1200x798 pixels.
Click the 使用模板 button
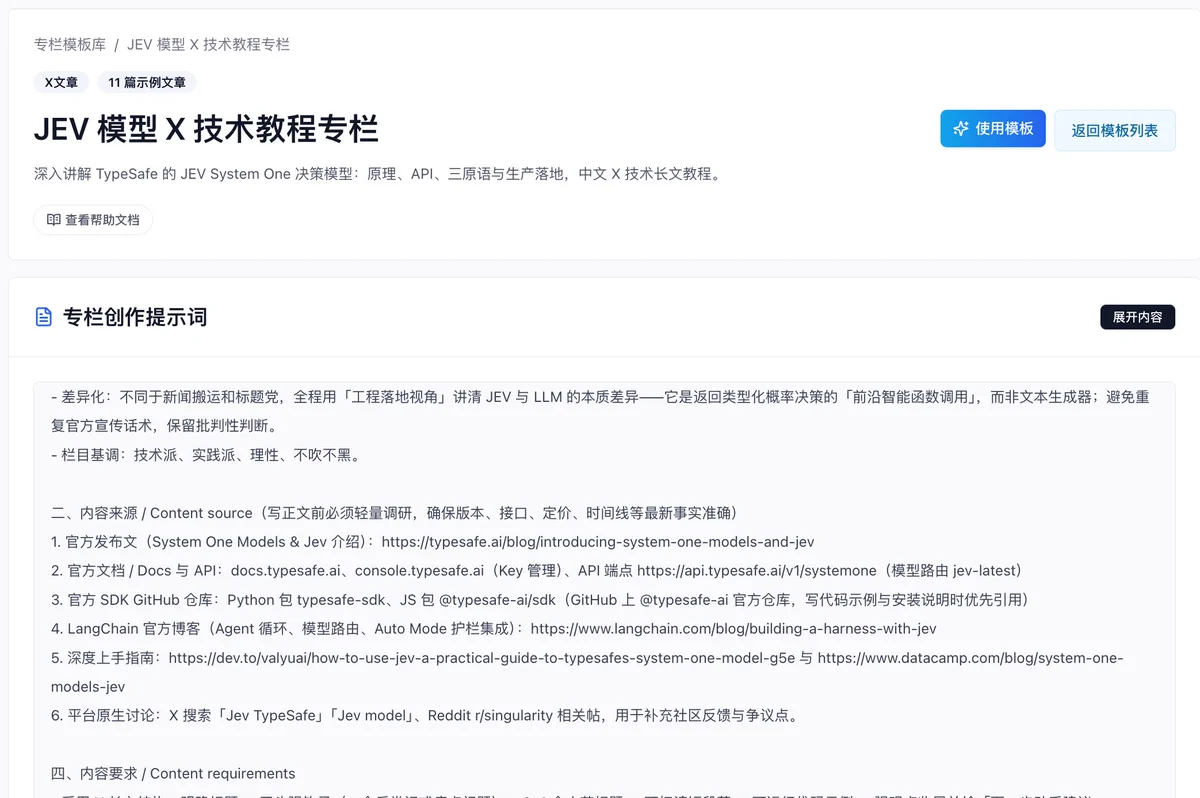click(992, 129)
